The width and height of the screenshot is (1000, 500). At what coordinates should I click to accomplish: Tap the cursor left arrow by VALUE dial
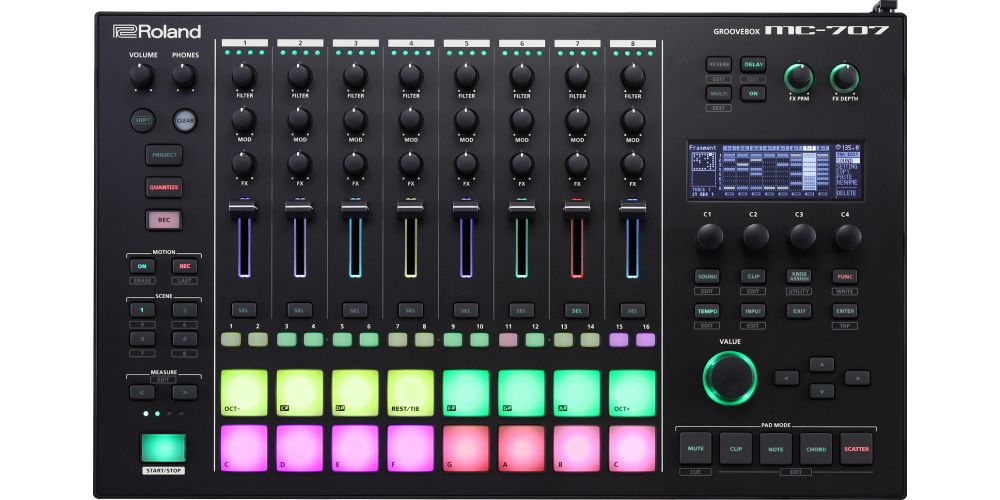(786, 378)
